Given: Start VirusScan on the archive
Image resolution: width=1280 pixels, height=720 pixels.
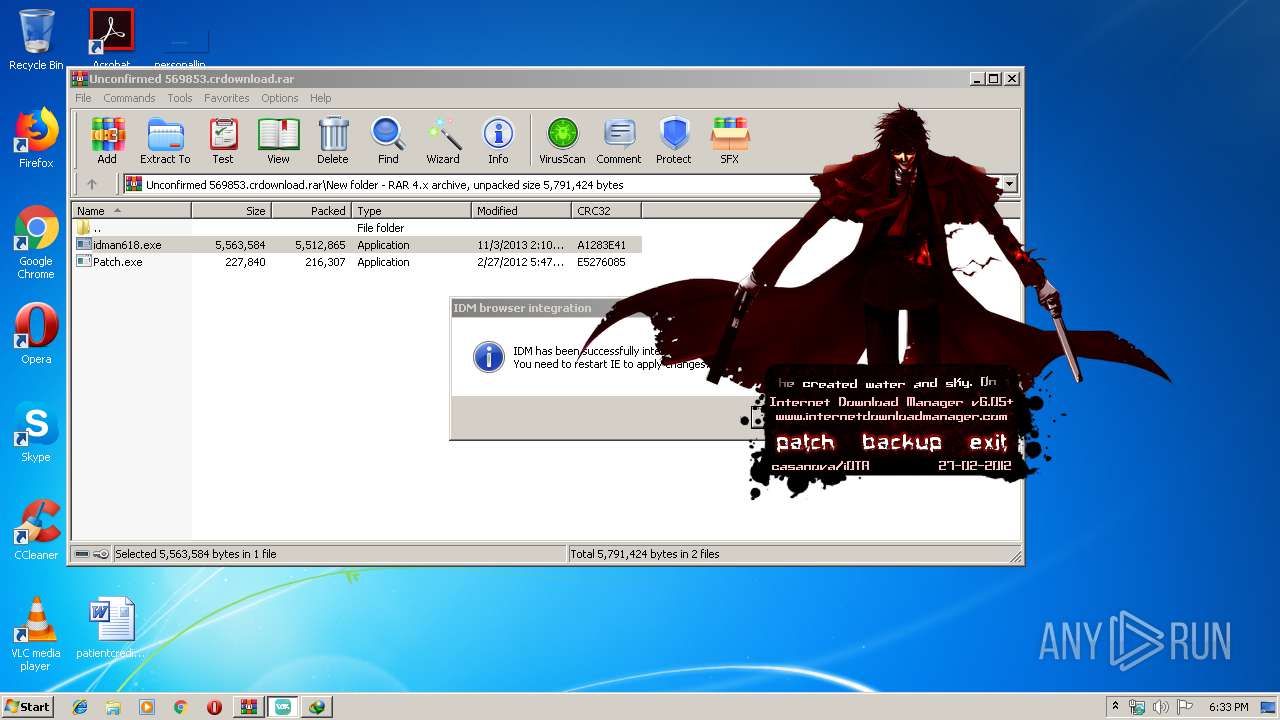Looking at the screenshot, I should (562, 141).
